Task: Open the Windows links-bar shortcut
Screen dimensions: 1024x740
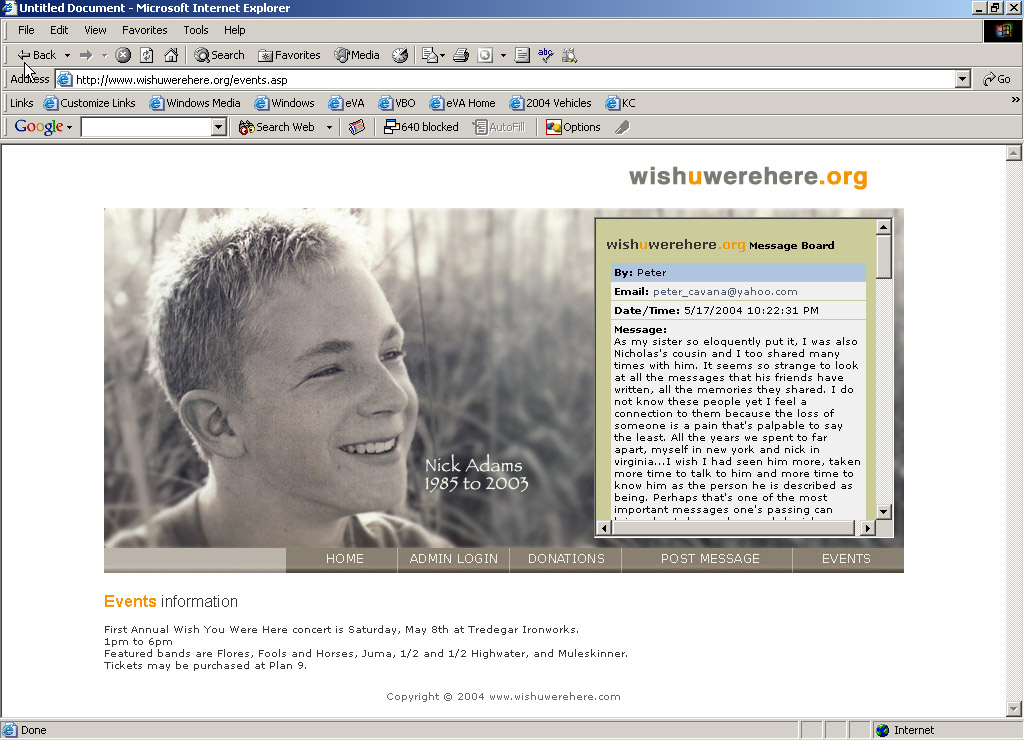Action: pos(284,103)
